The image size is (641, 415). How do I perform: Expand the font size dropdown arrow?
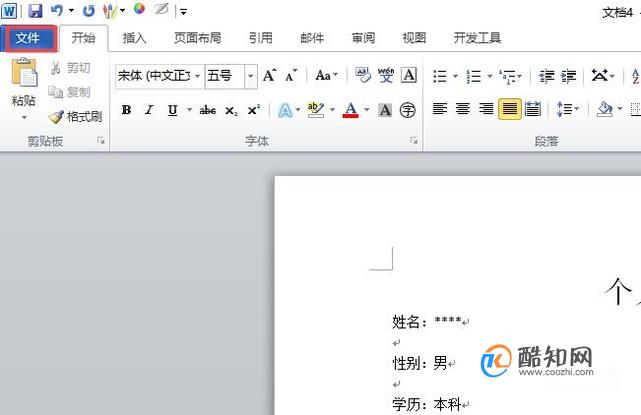coord(251,76)
